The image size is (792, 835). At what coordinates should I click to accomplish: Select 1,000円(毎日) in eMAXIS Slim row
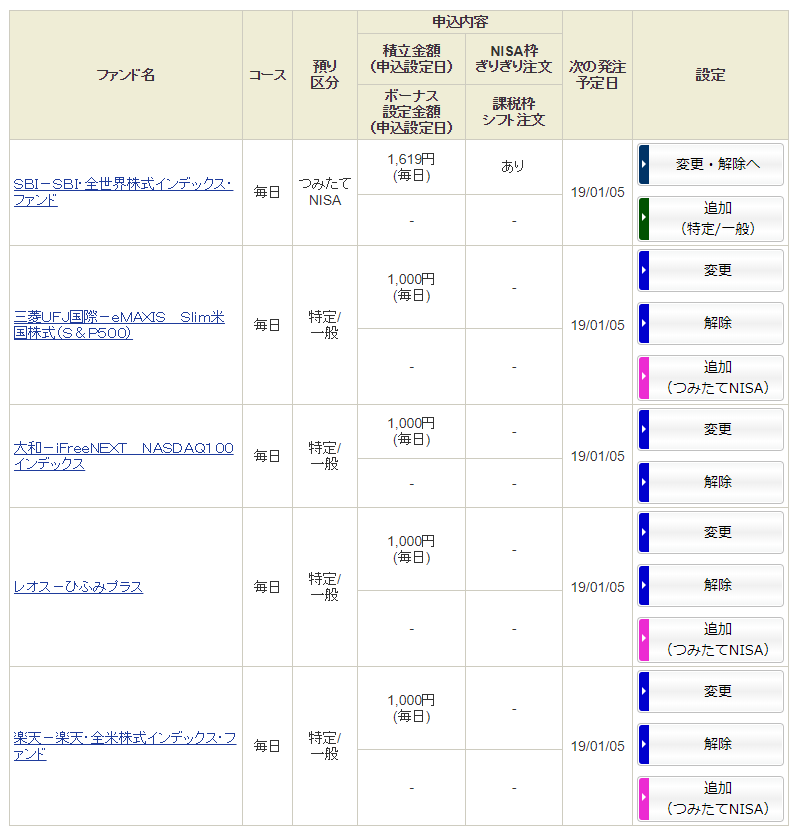coord(411,287)
